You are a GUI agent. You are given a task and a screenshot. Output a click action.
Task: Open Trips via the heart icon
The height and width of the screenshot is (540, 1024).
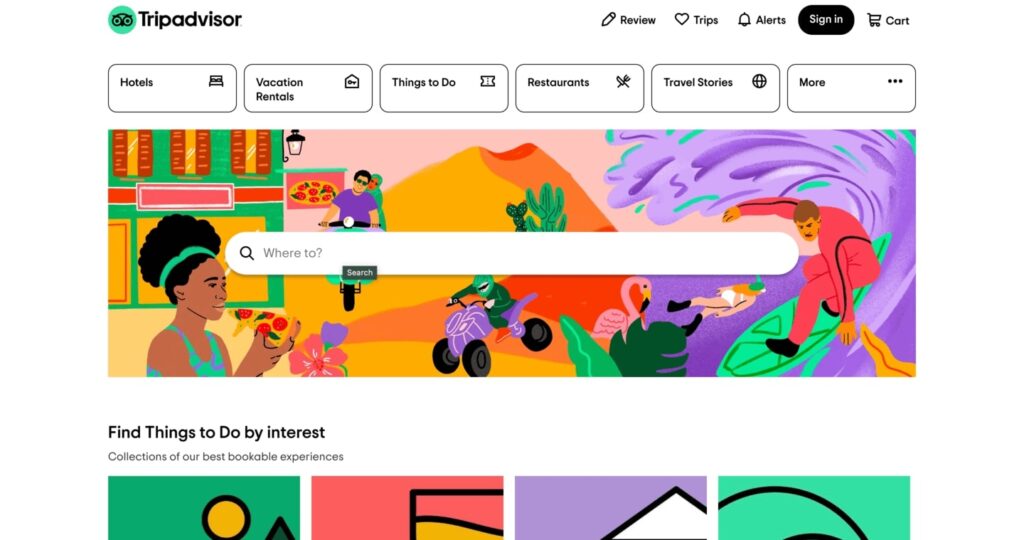click(681, 20)
